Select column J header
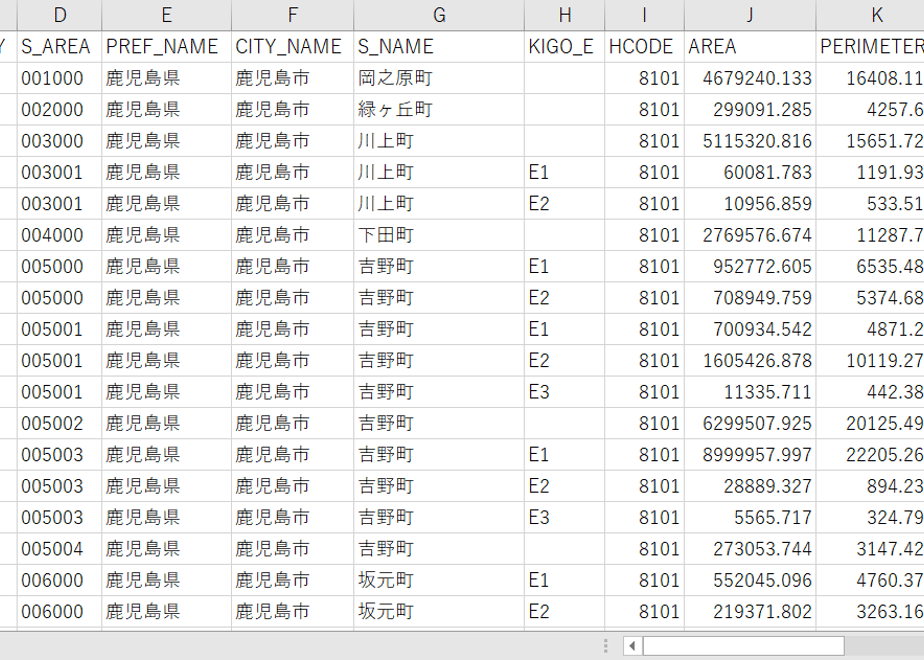Viewport: 924px width, 660px height. click(x=750, y=15)
